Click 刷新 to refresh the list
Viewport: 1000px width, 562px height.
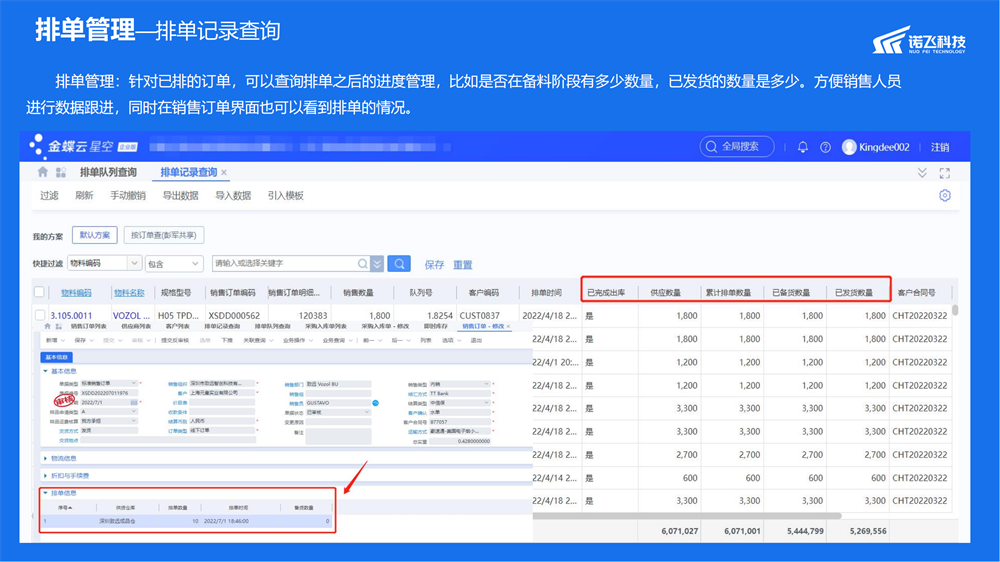[x=84, y=196]
